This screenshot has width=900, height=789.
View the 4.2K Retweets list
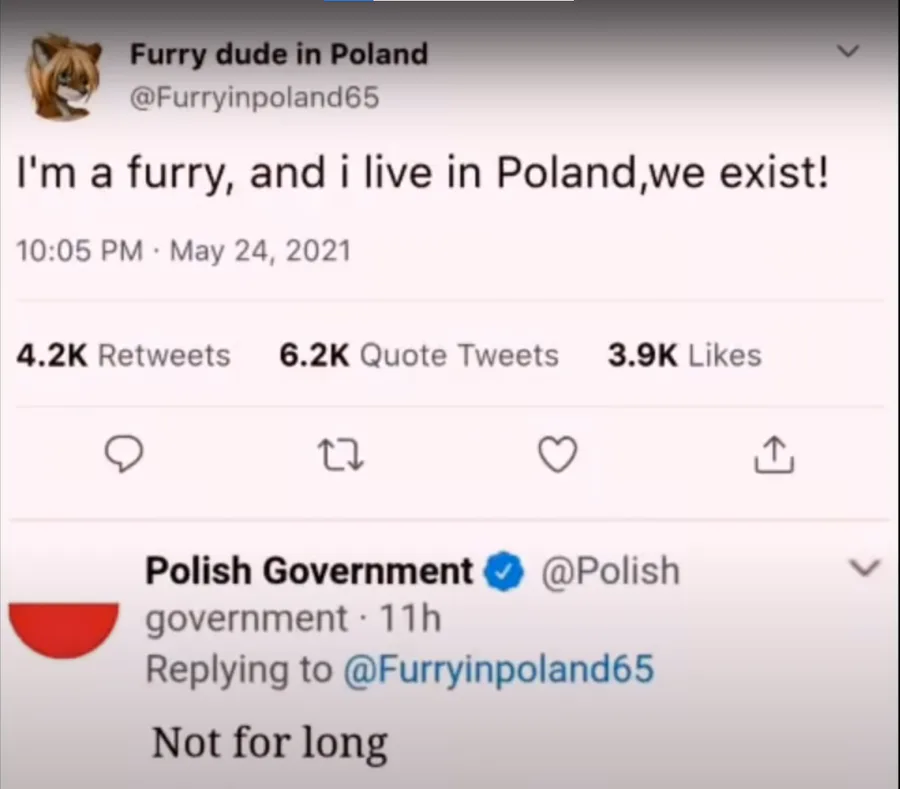[x=123, y=355]
